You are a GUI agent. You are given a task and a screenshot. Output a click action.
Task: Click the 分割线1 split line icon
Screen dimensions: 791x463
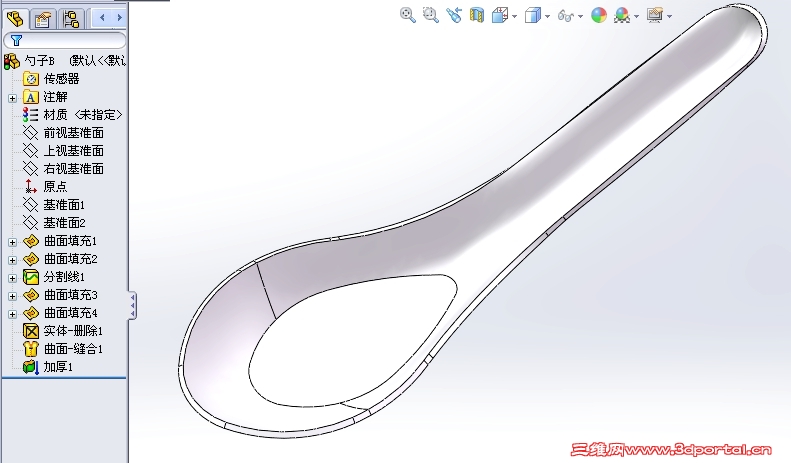tap(31, 277)
